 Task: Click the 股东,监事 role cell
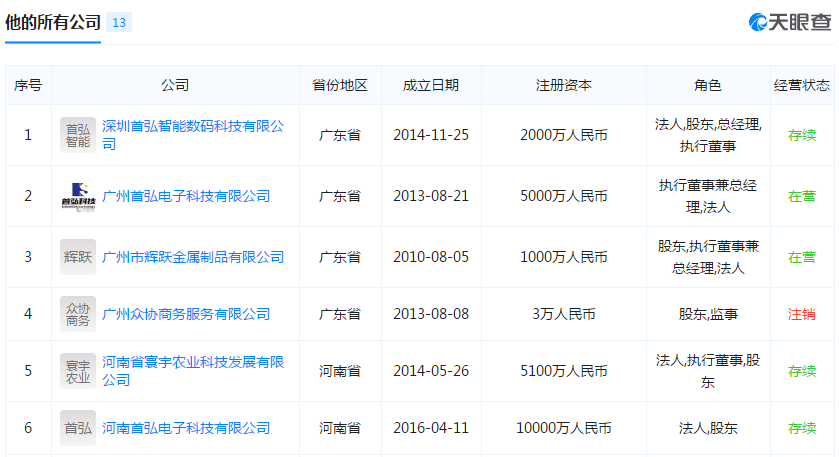click(x=708, y=314)
